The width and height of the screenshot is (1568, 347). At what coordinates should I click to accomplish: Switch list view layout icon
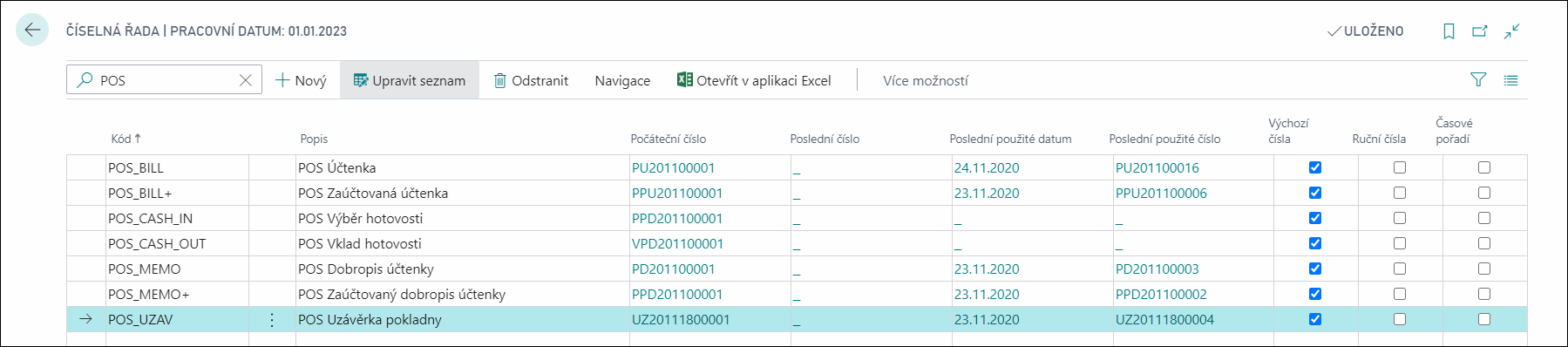coord(1510,80)
